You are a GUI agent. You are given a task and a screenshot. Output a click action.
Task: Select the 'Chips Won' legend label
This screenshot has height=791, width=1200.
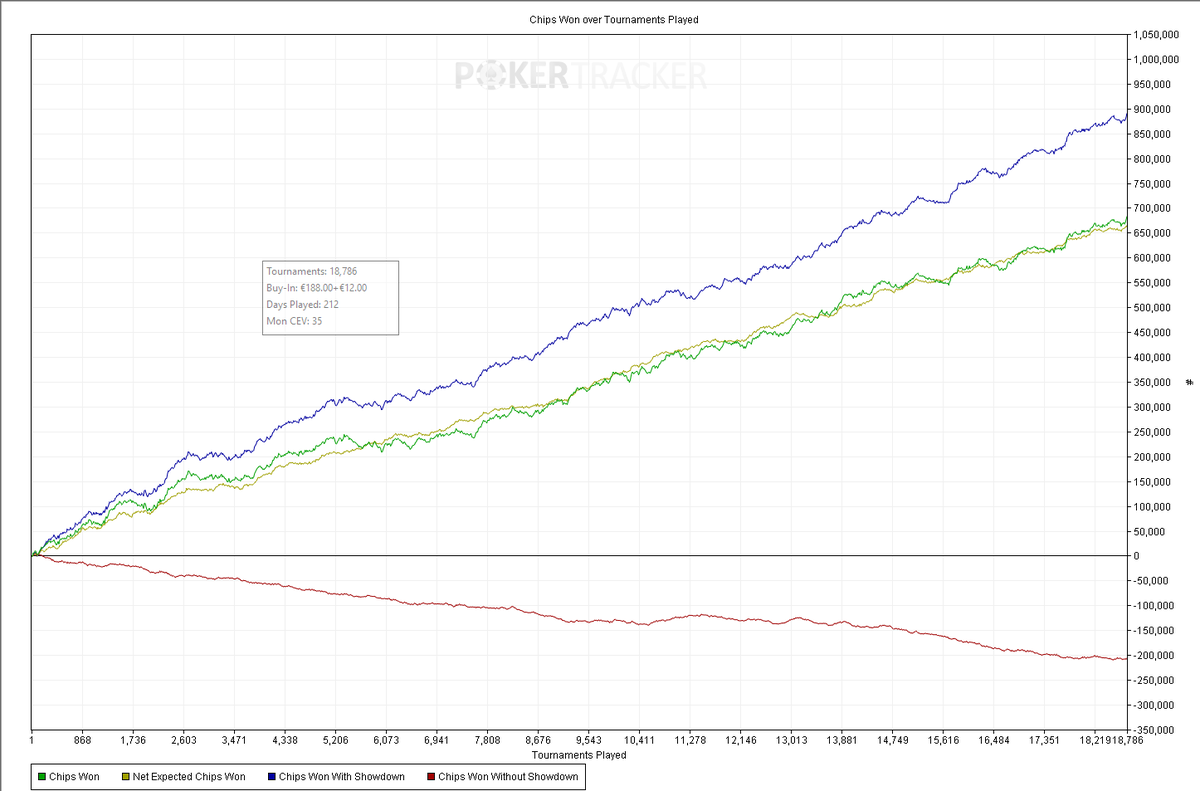click(74, 776)
